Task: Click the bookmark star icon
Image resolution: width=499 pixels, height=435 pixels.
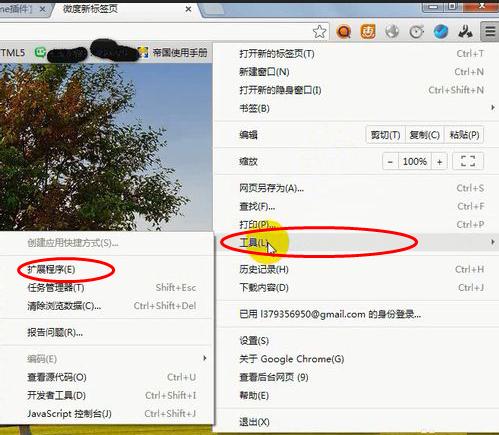Action: tap(319, 32)
